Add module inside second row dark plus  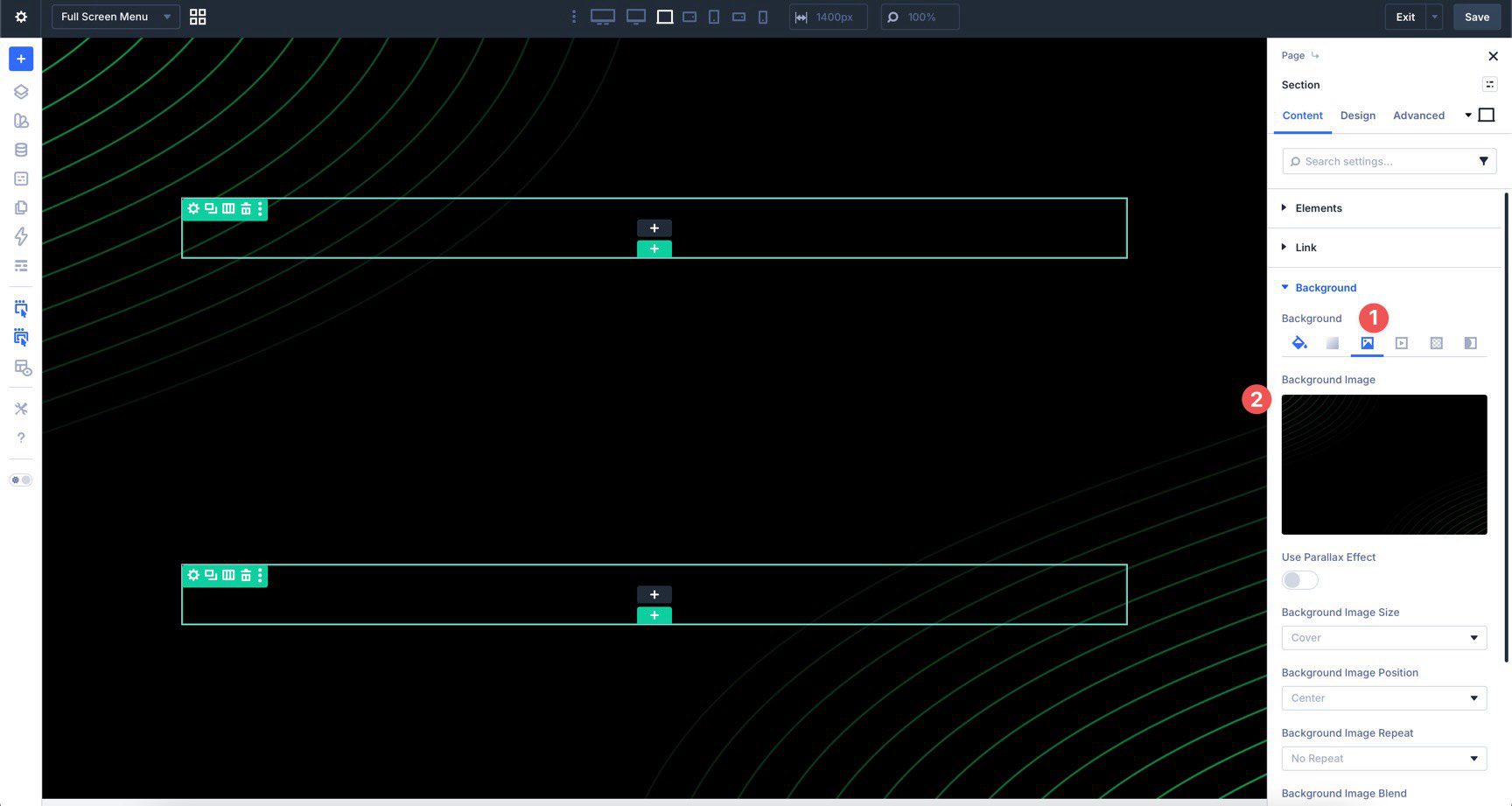[x=654, y=595]
